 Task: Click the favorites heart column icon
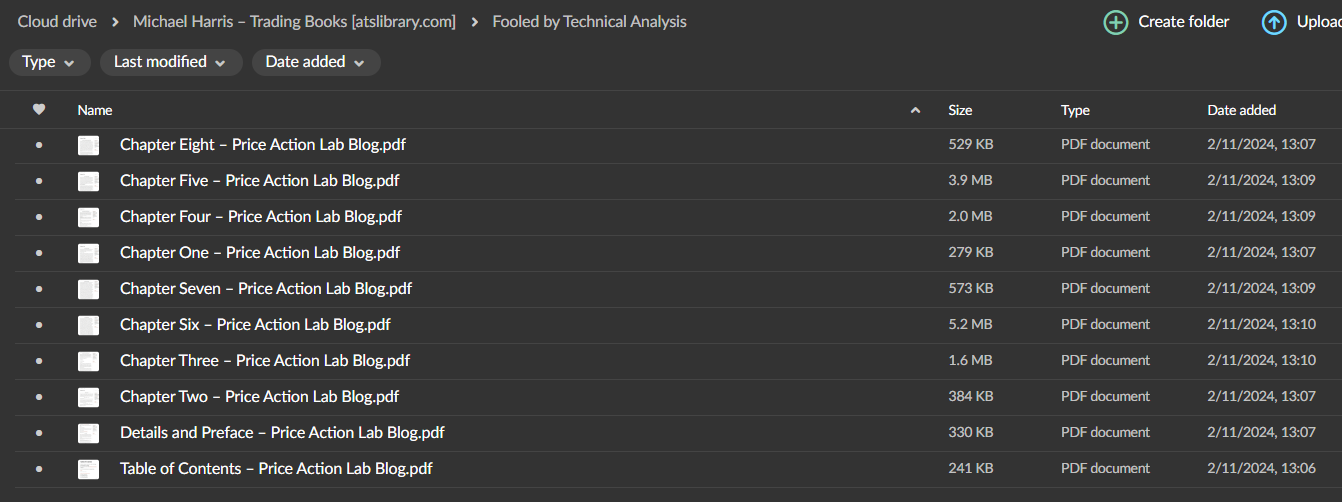[x=39, y=110]
